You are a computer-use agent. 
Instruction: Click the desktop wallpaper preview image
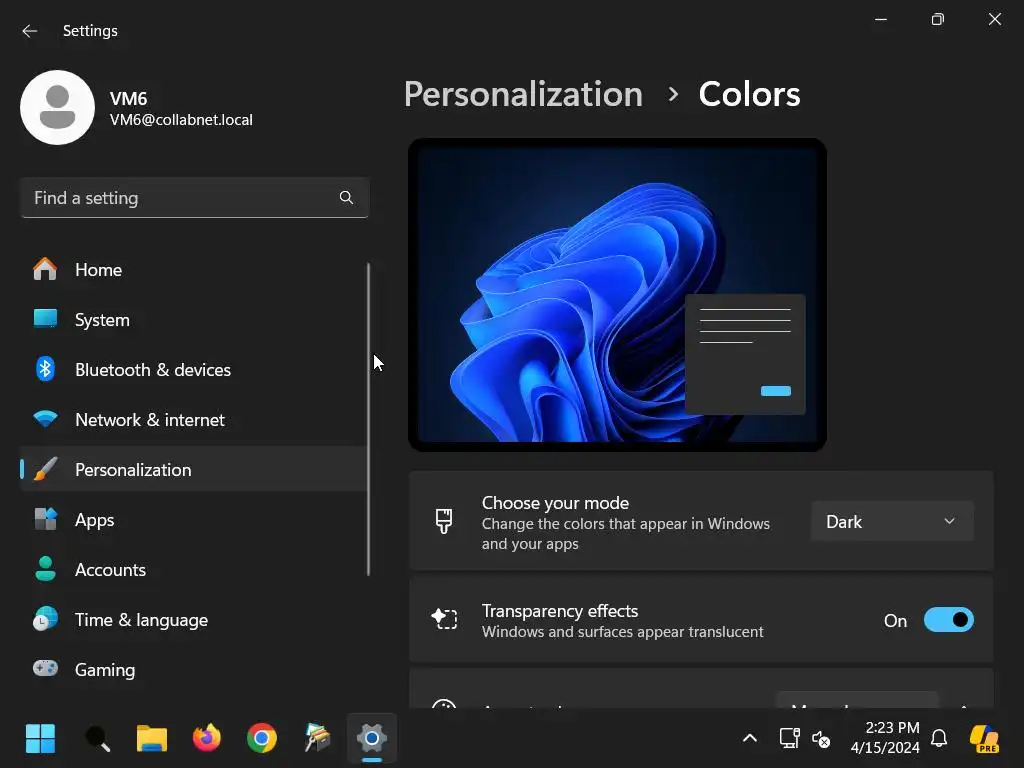[x=617, y=295]
